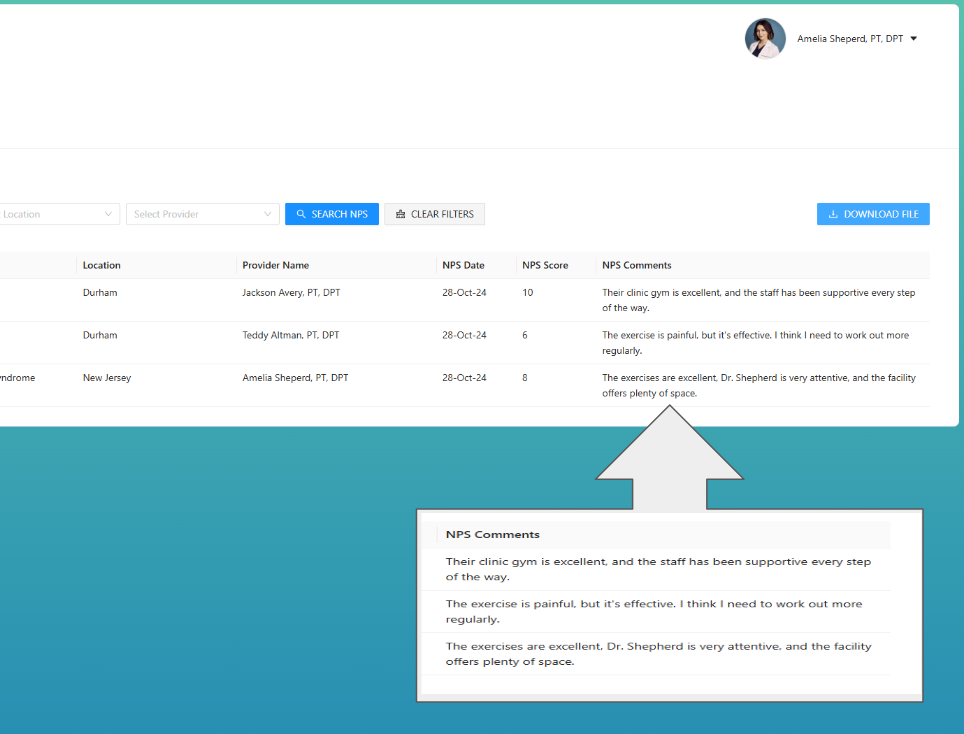This screenshot has width=964, height=734.
Task: Click the New Jersey location cell
Action: (107, 378)
